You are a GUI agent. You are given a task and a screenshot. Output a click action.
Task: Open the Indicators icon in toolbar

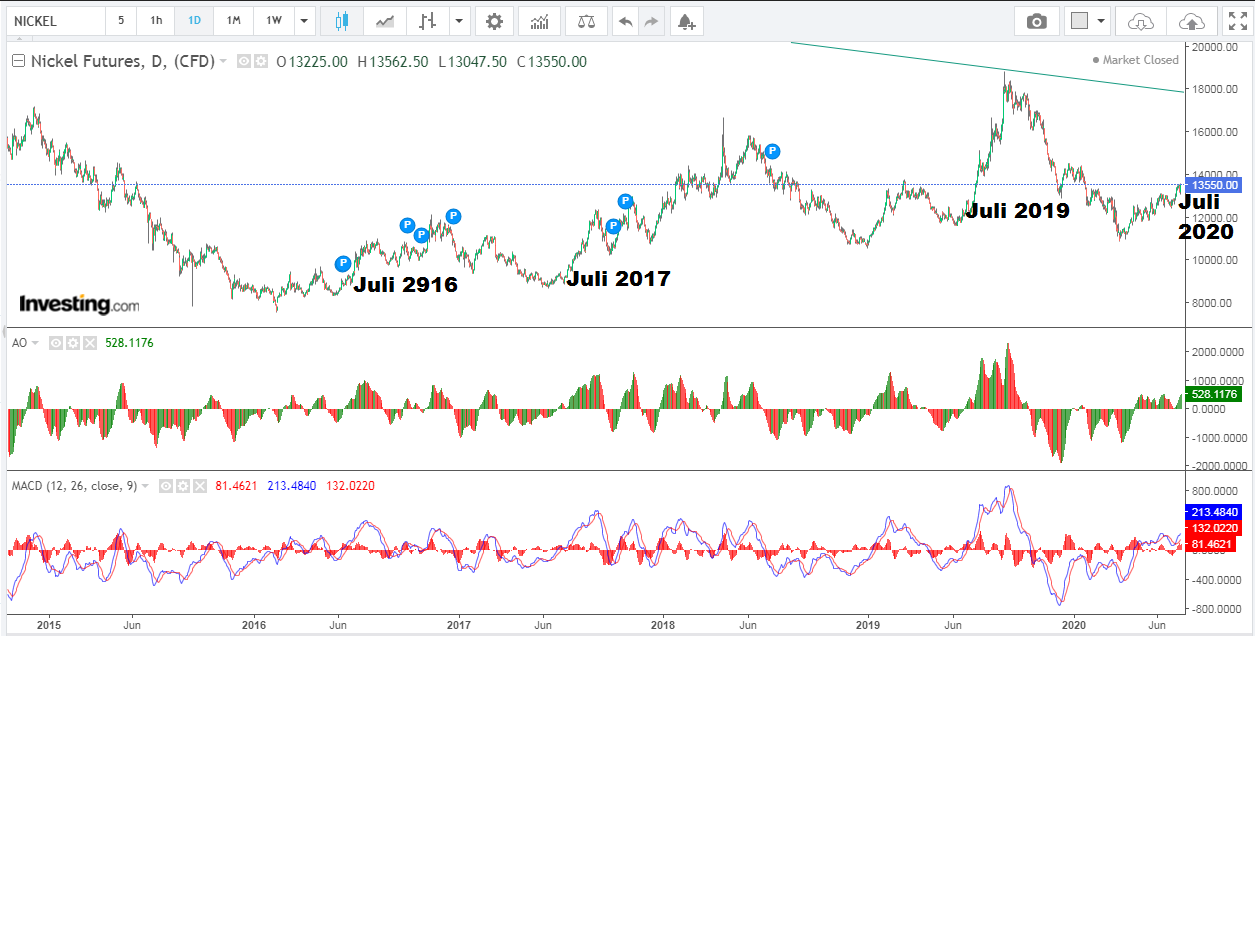539,21
